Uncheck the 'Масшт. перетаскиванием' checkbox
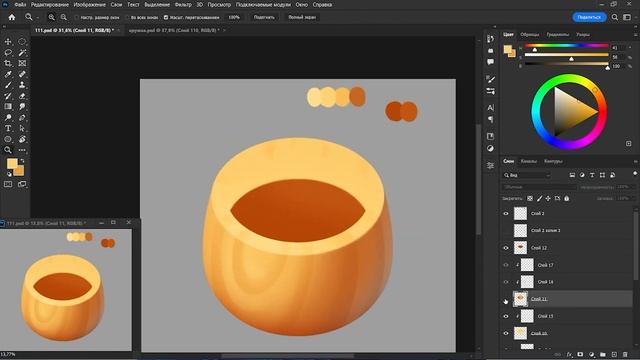 coord(166,18)
